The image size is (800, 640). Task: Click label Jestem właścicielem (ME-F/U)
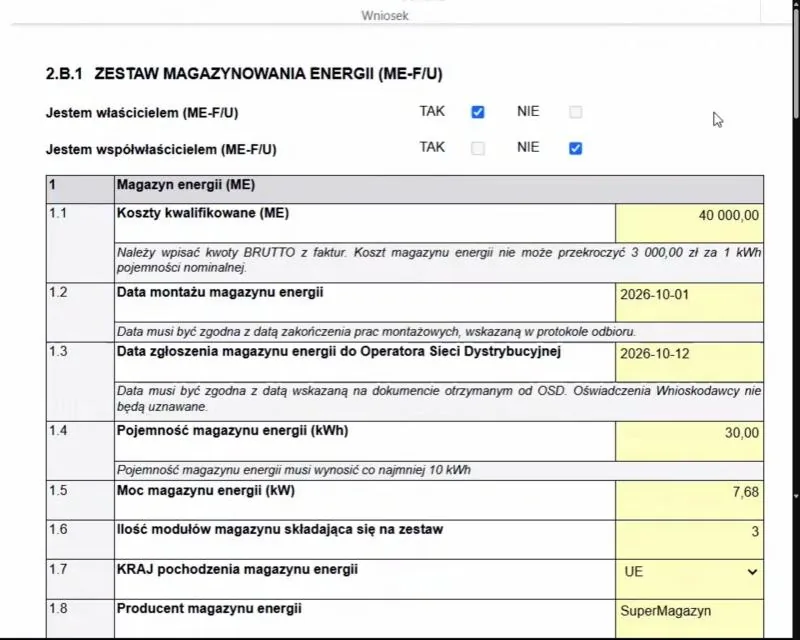pyautogui.click(x=142, y=113)
